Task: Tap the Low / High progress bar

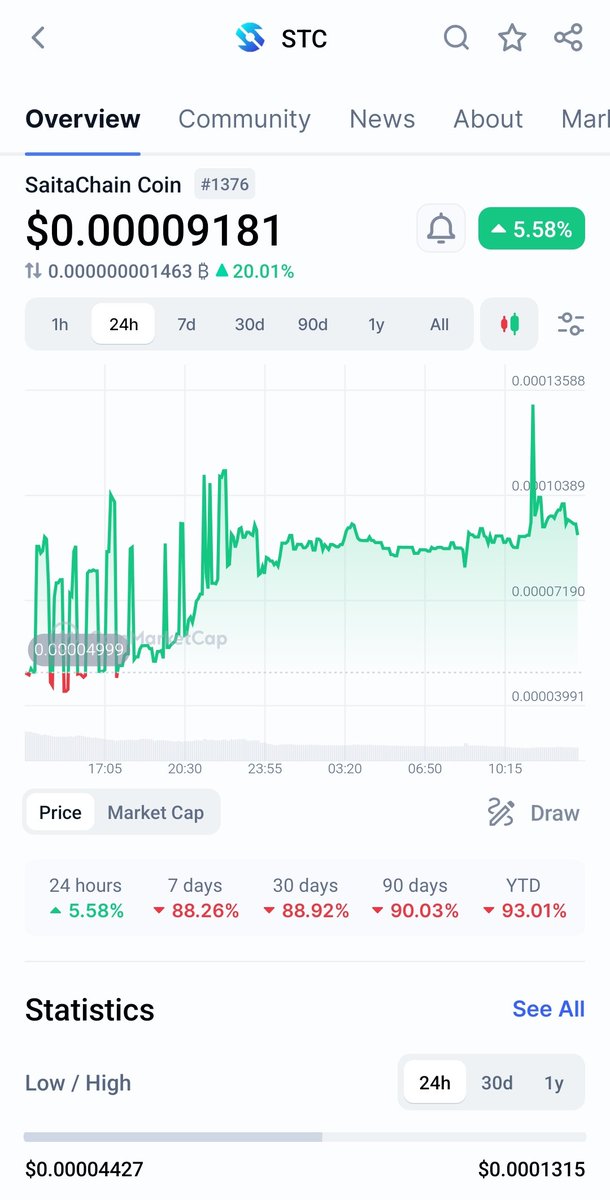Action: coord(305,1137)
